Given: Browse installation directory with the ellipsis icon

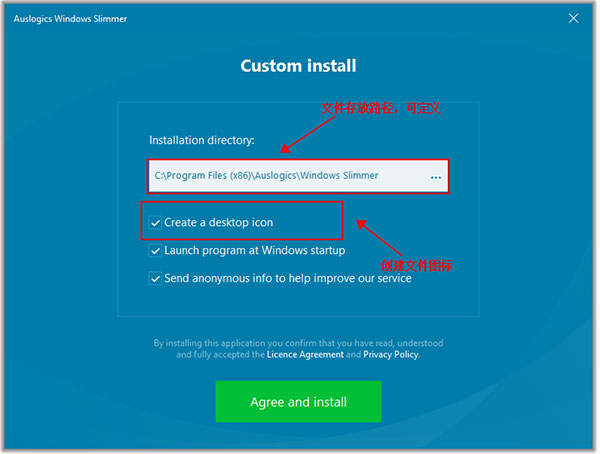Looking at the screenshot, I should pyautogui.click(x=436, y=177).
